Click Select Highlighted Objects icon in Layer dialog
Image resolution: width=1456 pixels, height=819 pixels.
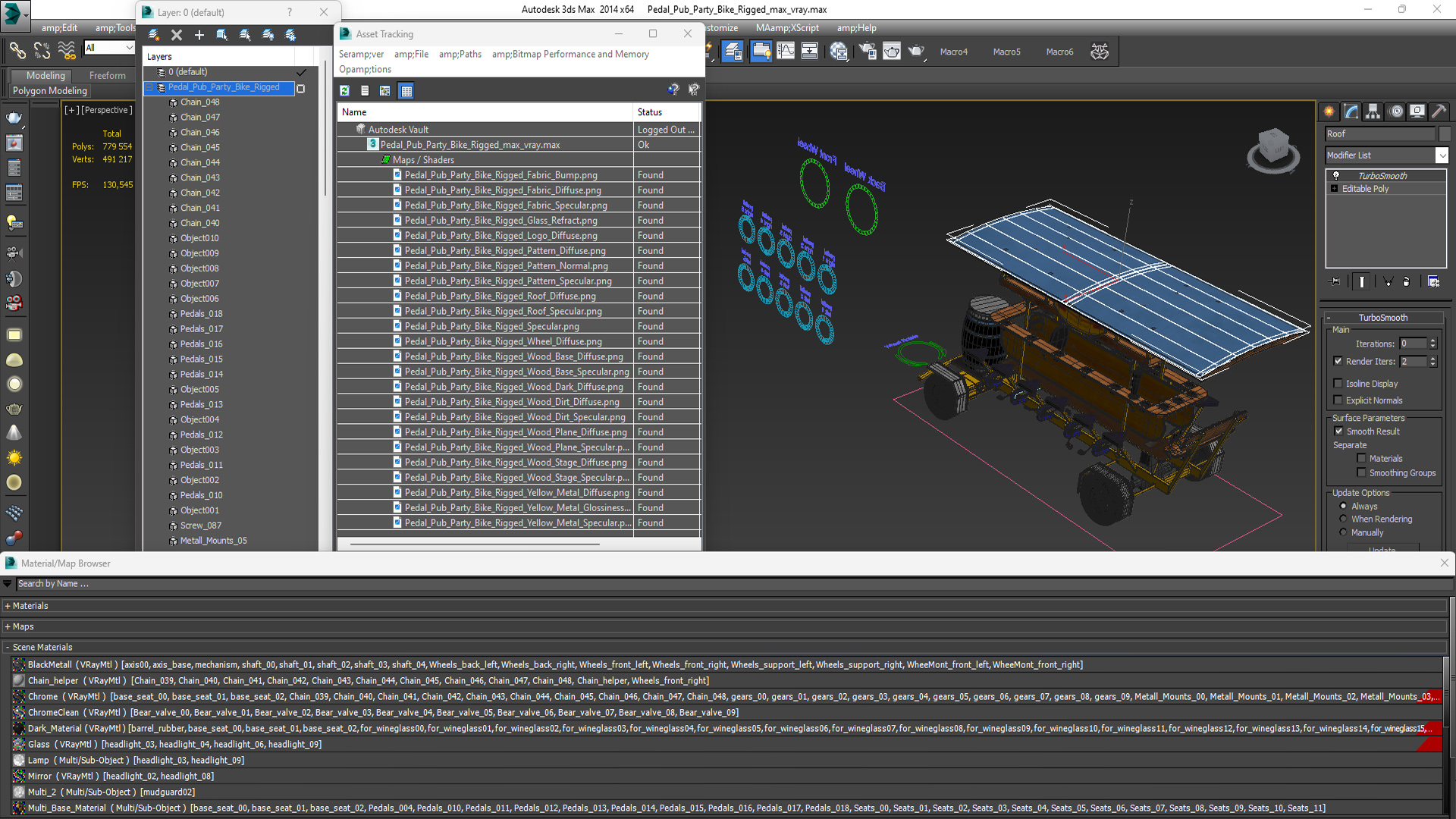coord(222,35)
